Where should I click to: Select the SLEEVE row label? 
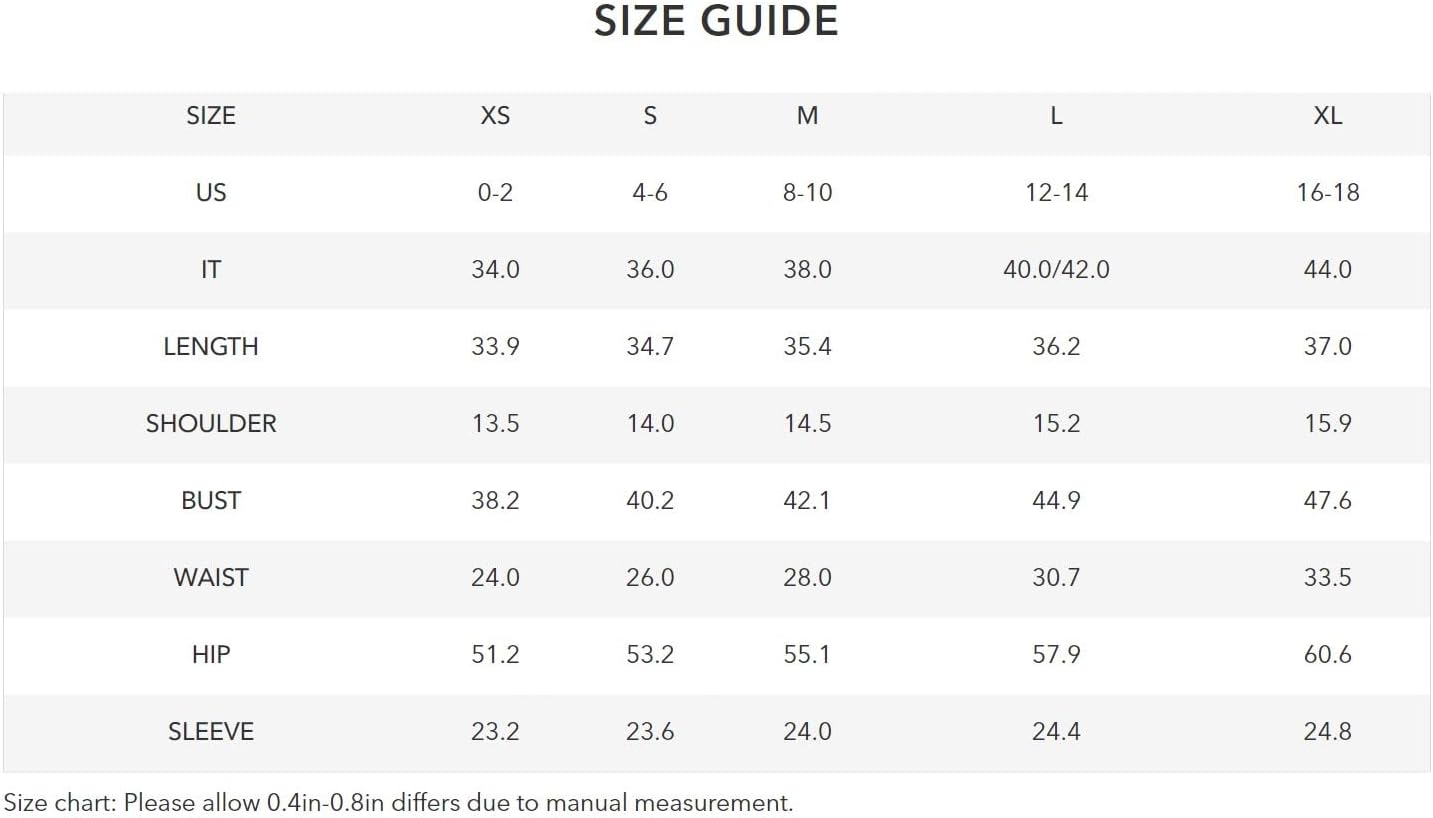tap(211, 731)
